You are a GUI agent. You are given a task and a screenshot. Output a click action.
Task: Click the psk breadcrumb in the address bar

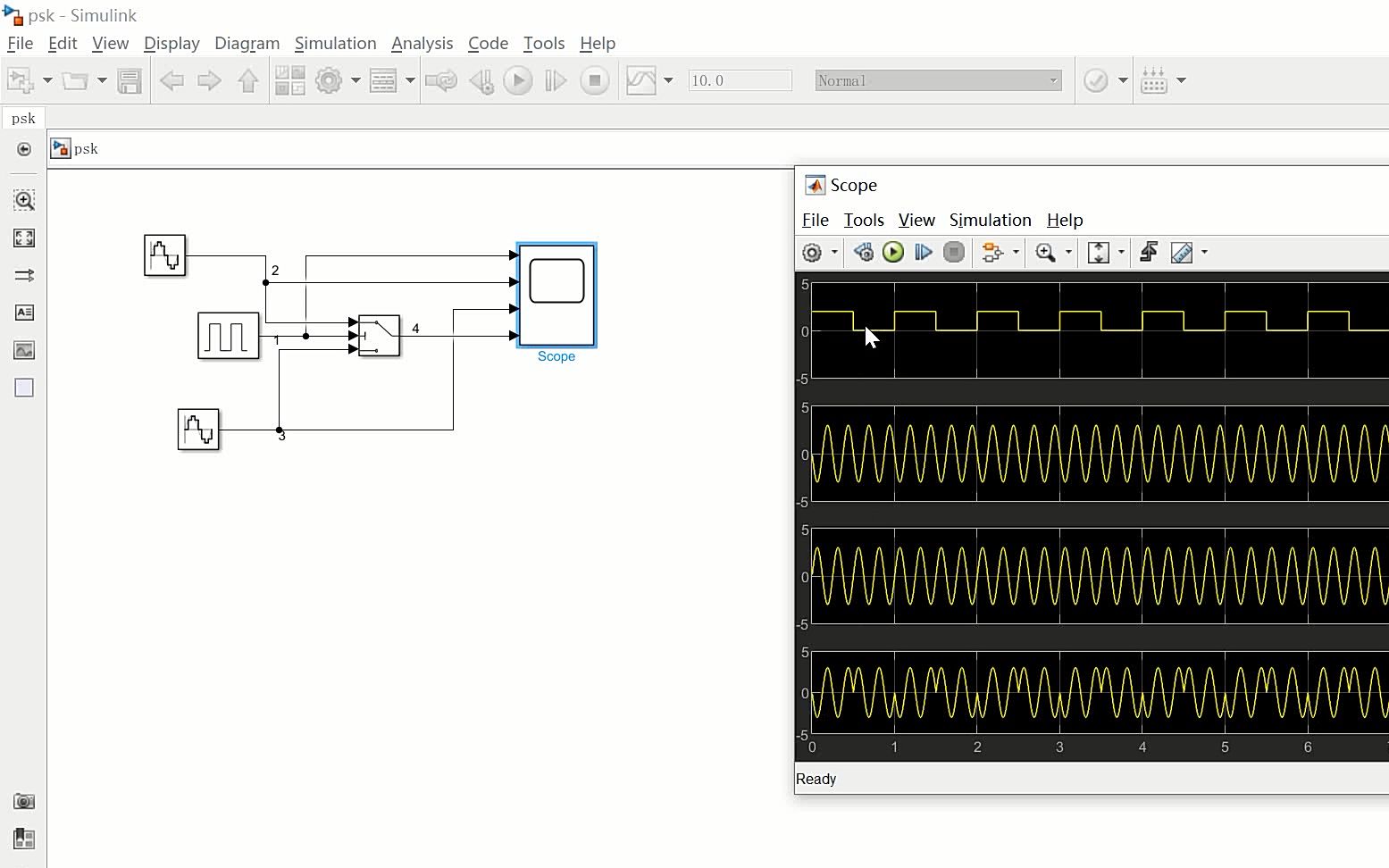pos(86,148)
